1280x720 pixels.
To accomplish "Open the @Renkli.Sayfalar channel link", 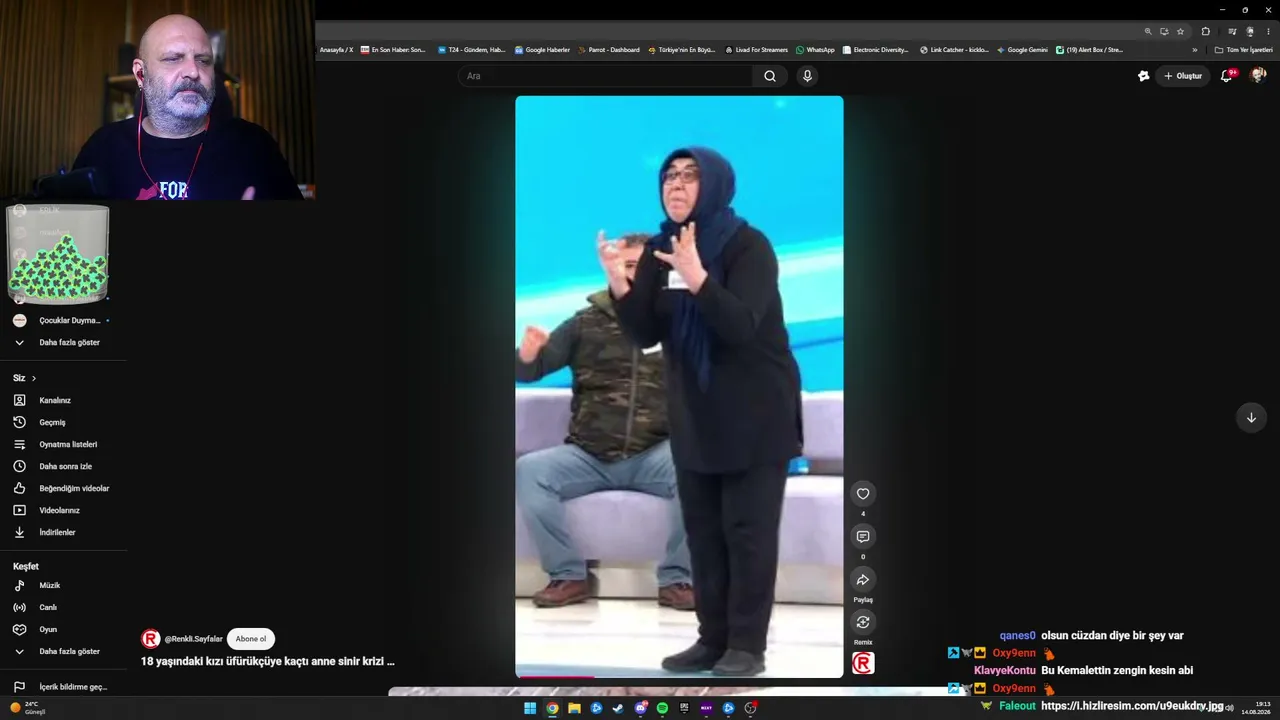I will click(x=194, y=639).
